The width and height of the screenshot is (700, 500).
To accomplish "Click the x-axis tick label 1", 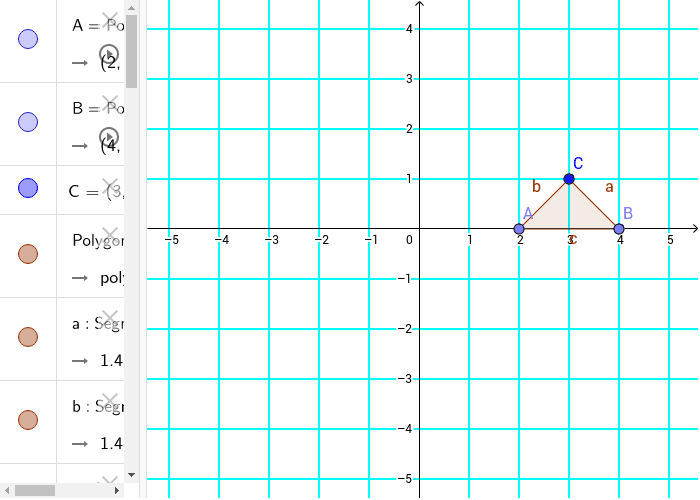I will click(470, 240).
